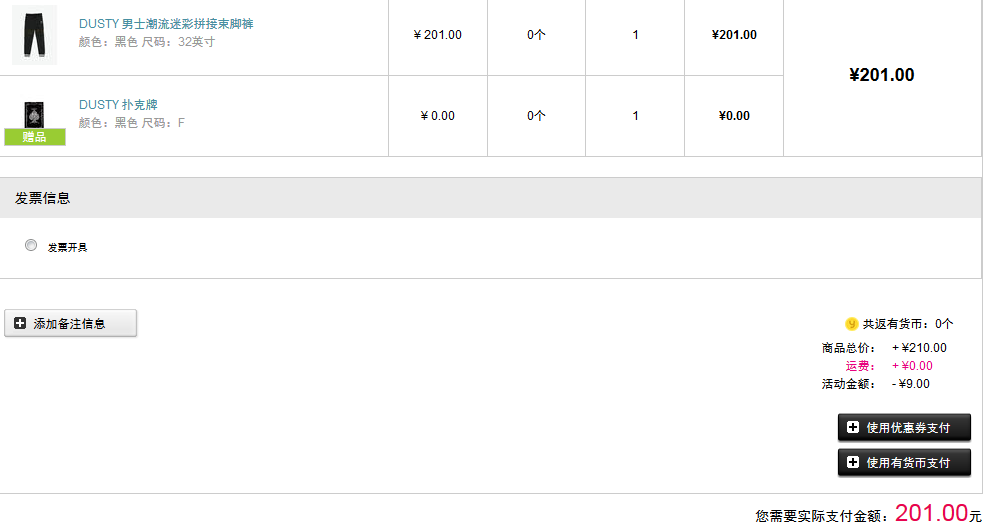Click the 活动金额 -¥9.00 discount line
This screenshot has height=532, width=989.
pyautogui.click(x=875, y=384)
